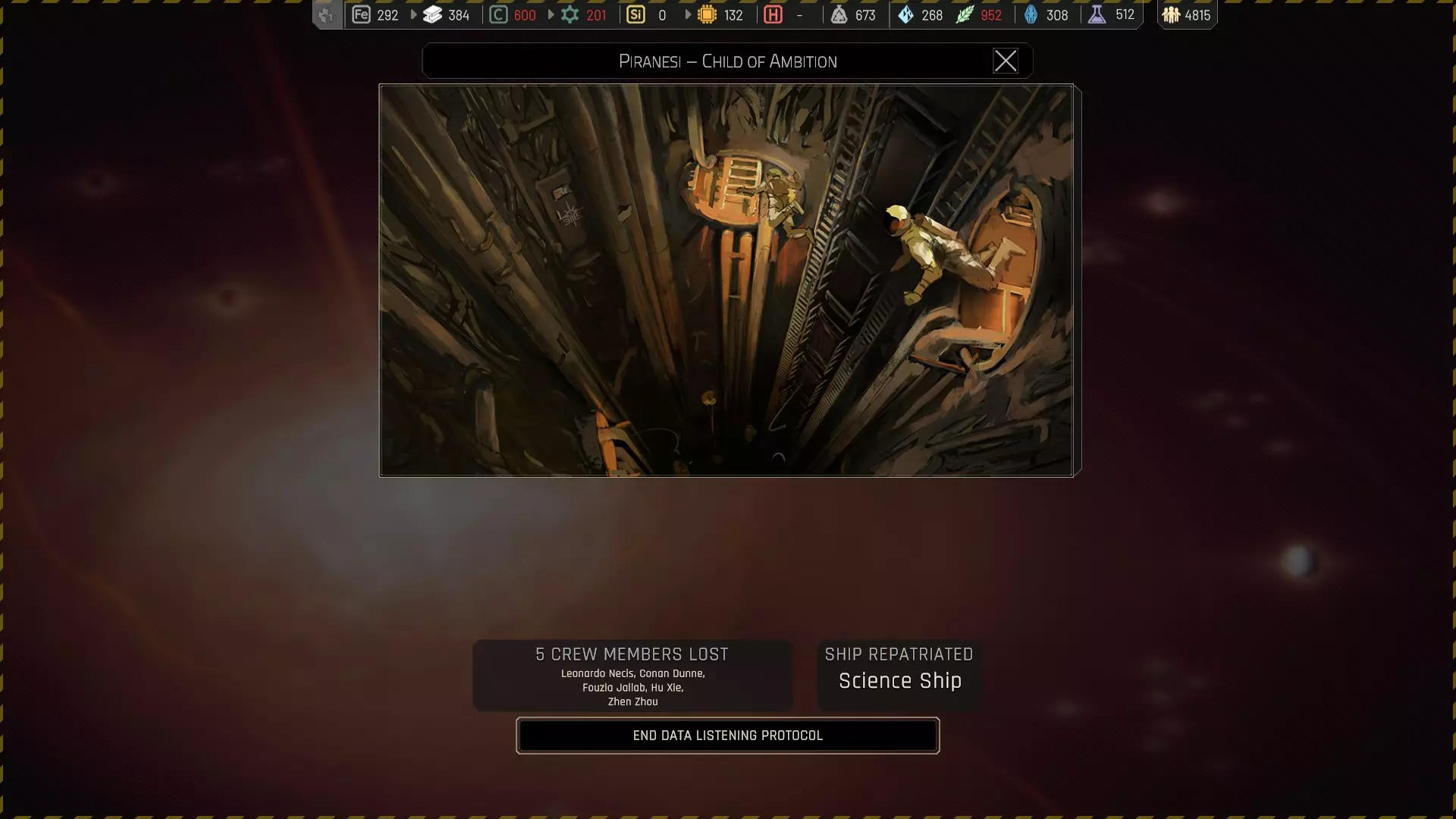Click the 5 Crew Members Lost panel
The image size is (1456, 819).
pos(632,676)
